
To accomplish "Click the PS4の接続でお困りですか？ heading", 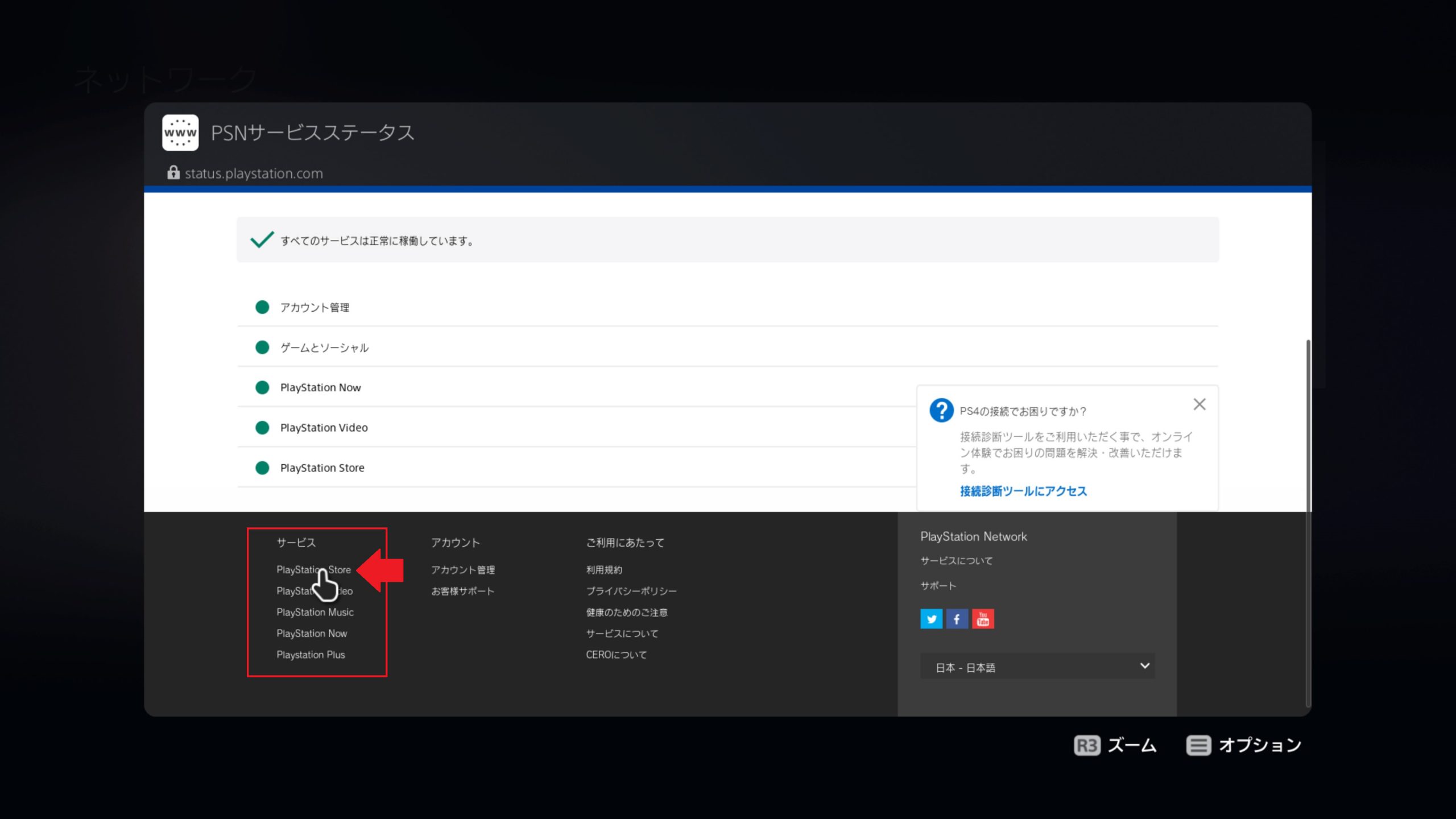I will [x=1023, y=411].
